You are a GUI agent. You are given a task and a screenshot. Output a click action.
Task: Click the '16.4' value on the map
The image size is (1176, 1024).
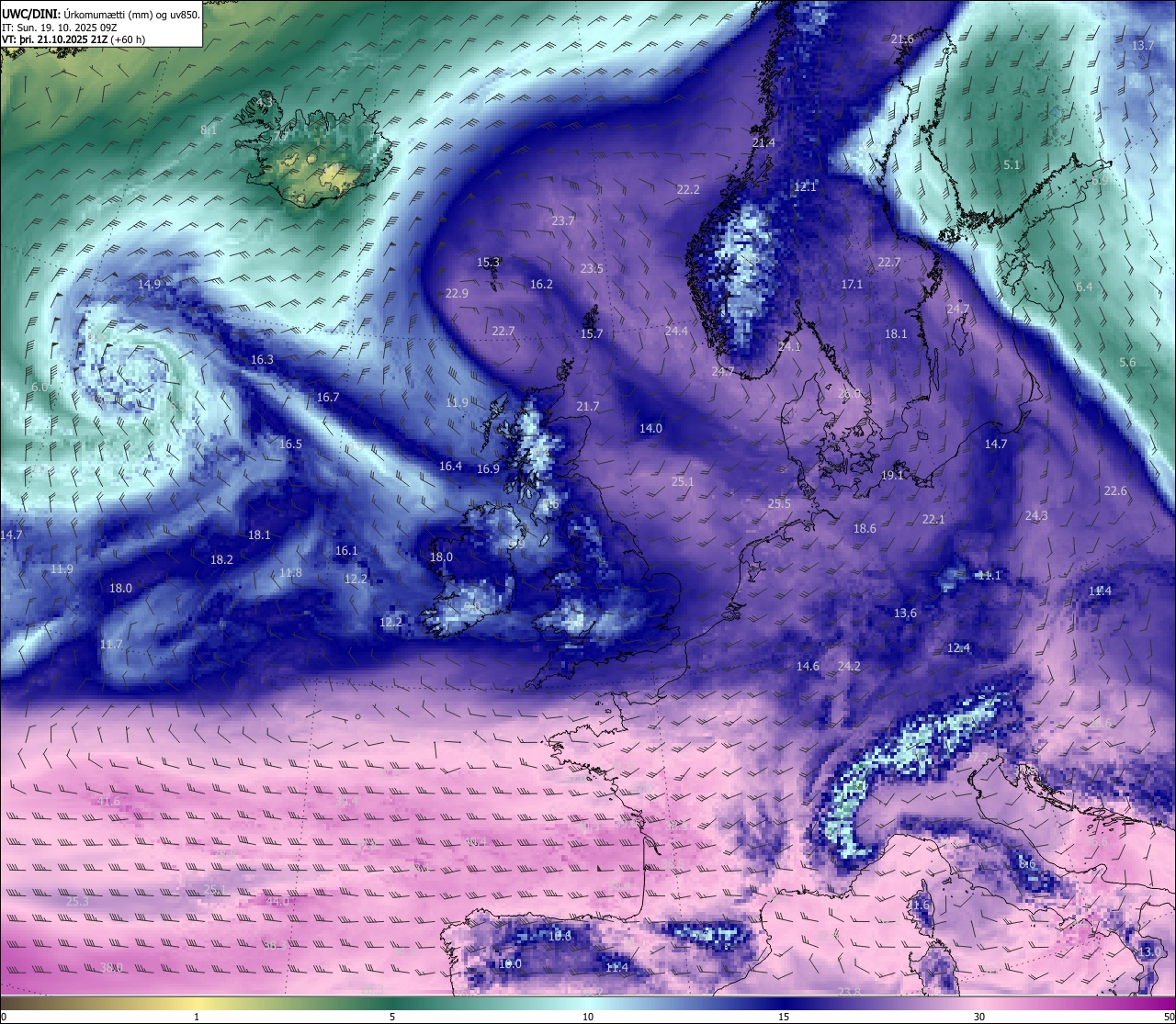click(450, 467)
